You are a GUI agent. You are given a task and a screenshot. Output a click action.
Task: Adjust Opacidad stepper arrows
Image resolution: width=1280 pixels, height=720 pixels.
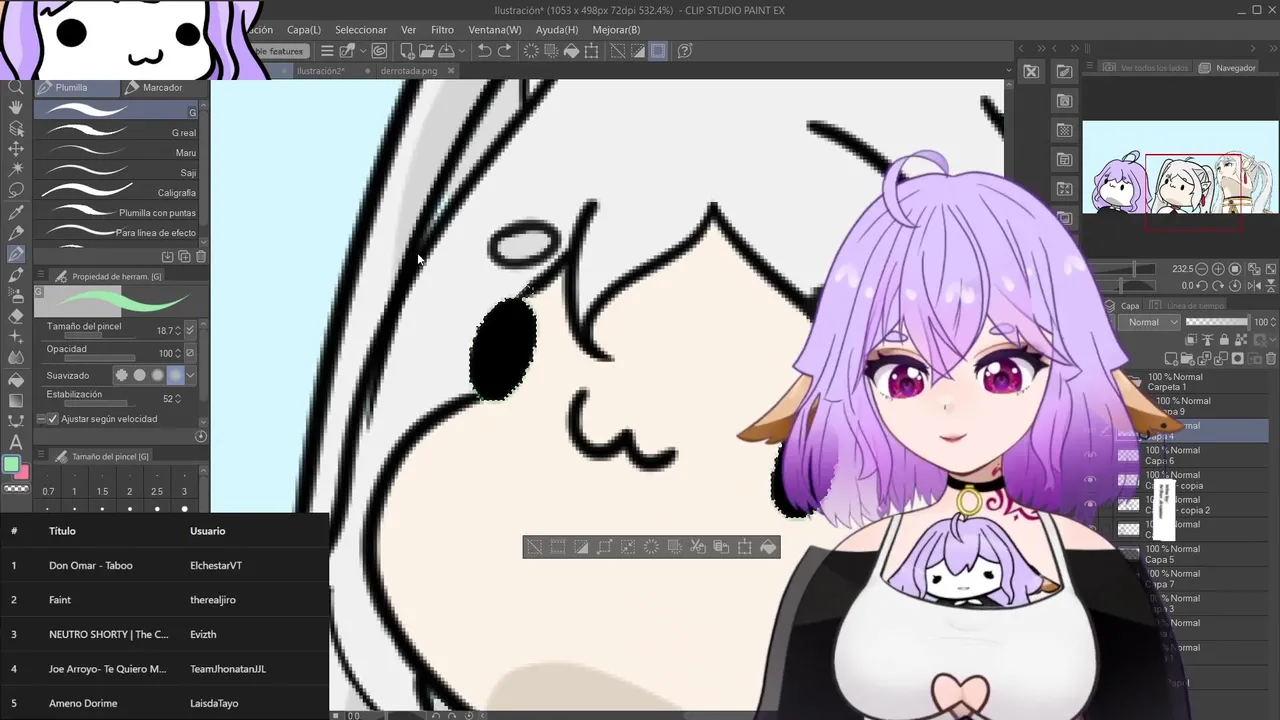(178, 353)
